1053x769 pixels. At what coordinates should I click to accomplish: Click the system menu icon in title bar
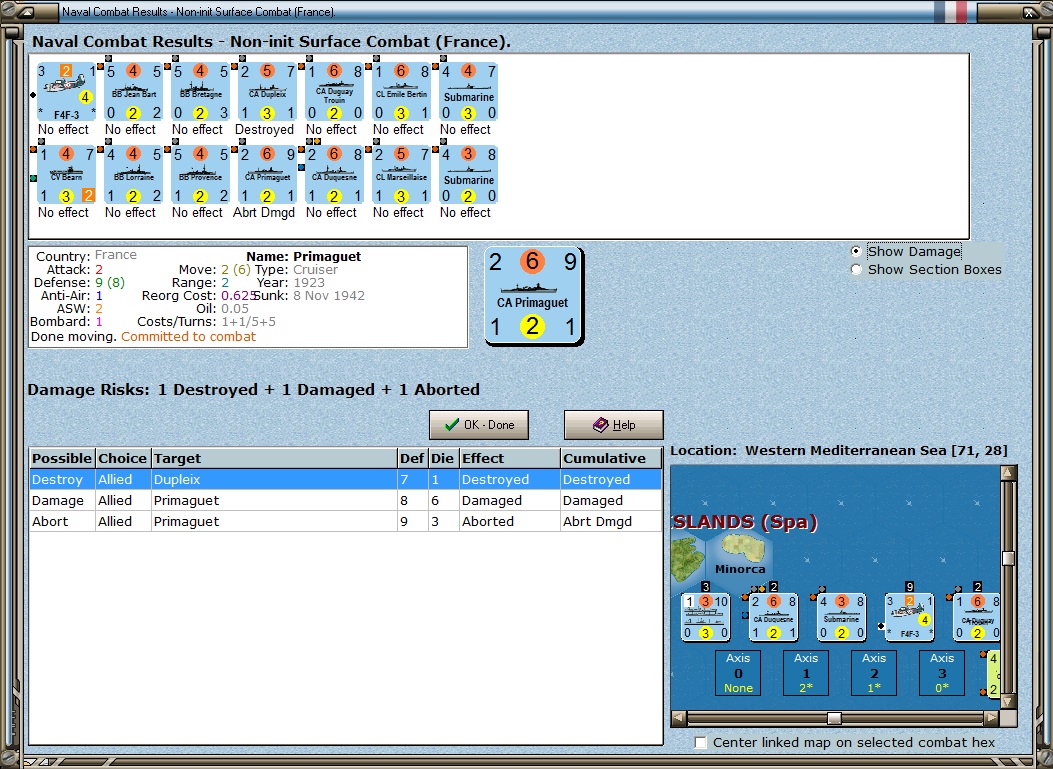point(27,11)
